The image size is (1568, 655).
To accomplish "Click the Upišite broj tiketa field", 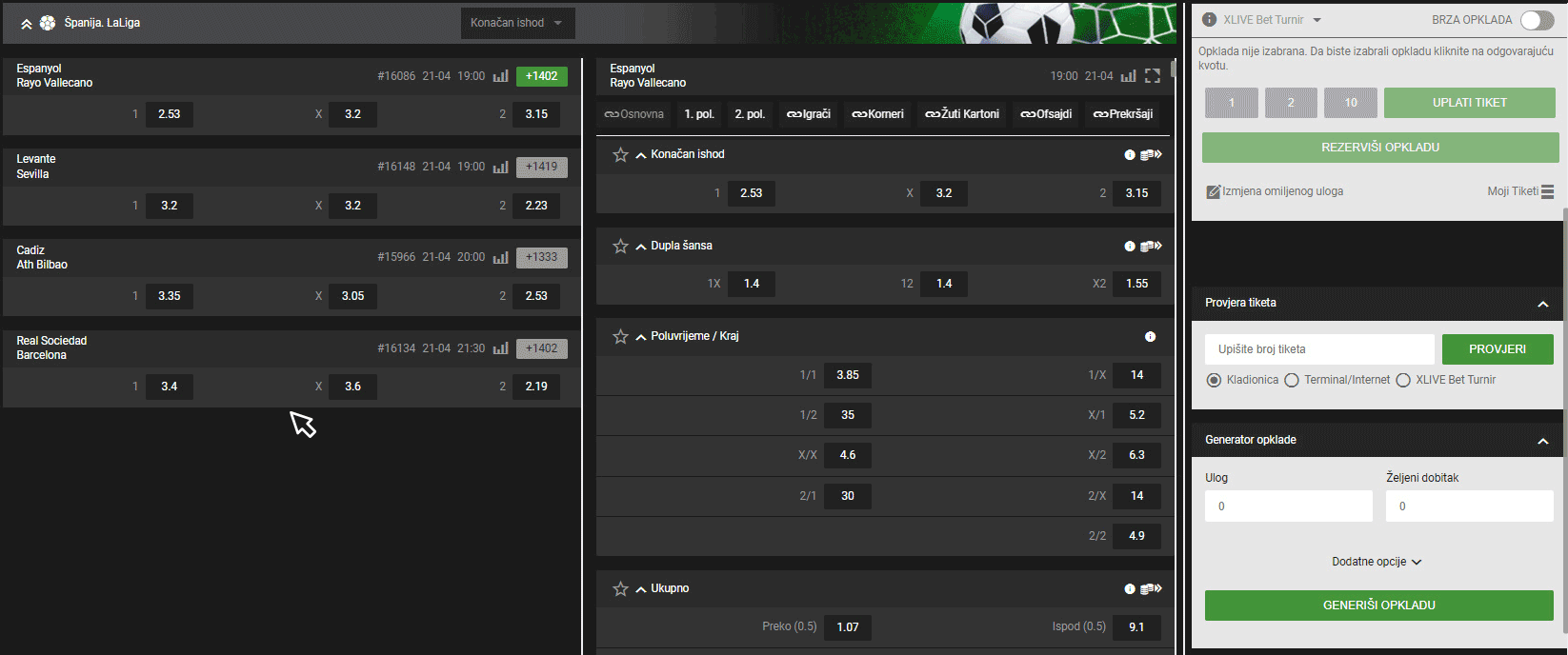I will (x=1319, y=349).
